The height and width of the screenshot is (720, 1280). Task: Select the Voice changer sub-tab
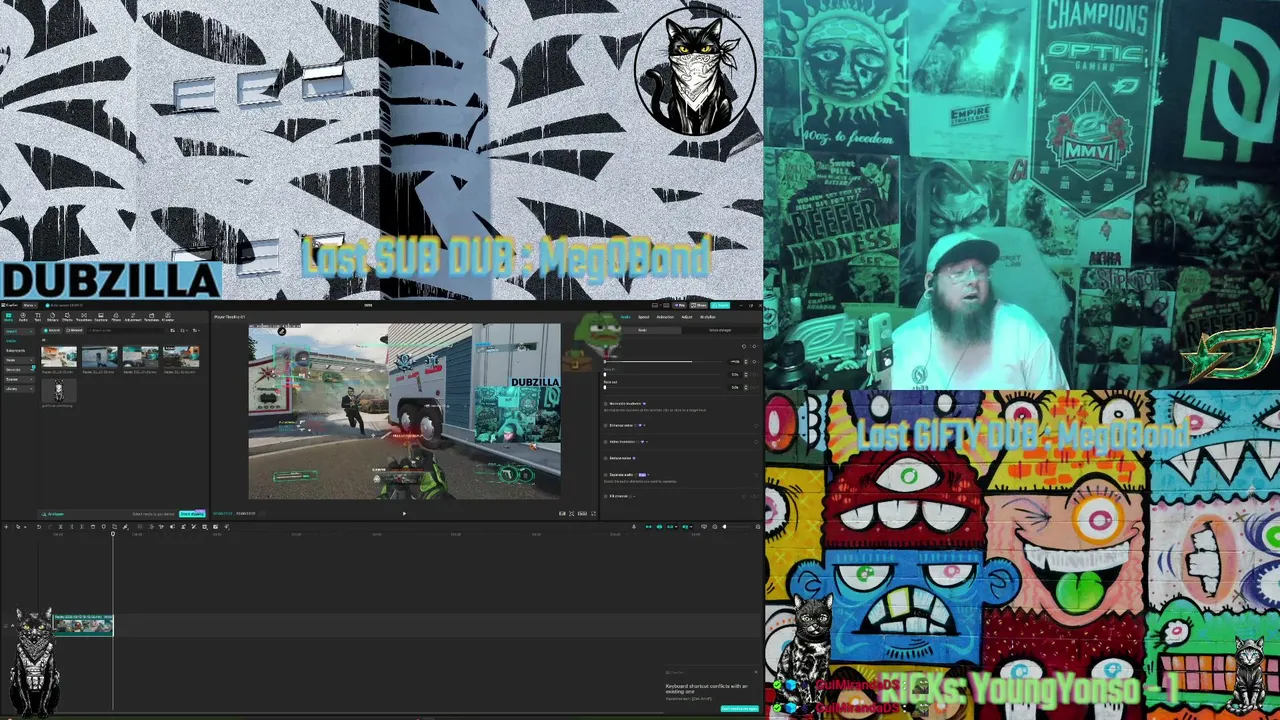720,329
